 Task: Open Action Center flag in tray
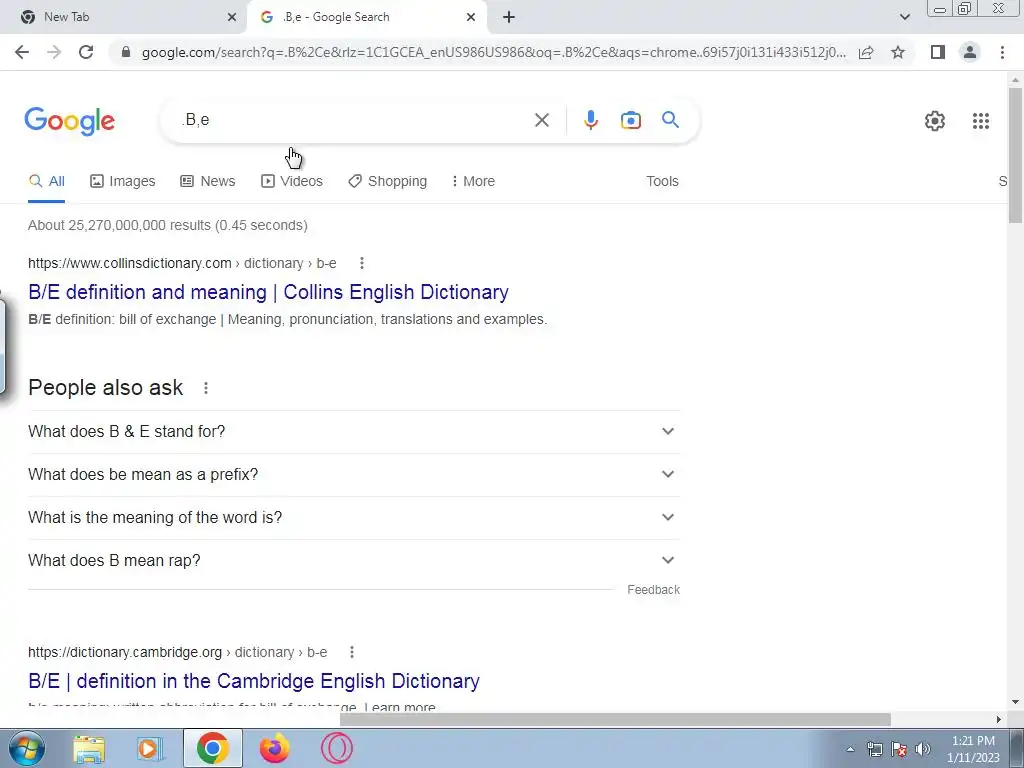pos(899,749)
